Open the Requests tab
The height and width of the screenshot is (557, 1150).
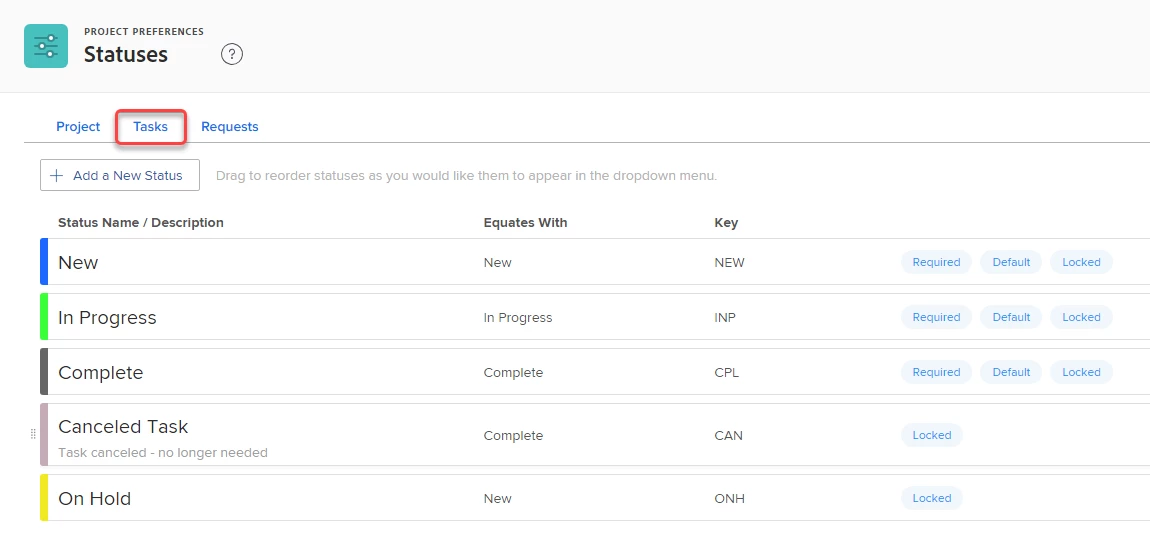tap(230, 127)
